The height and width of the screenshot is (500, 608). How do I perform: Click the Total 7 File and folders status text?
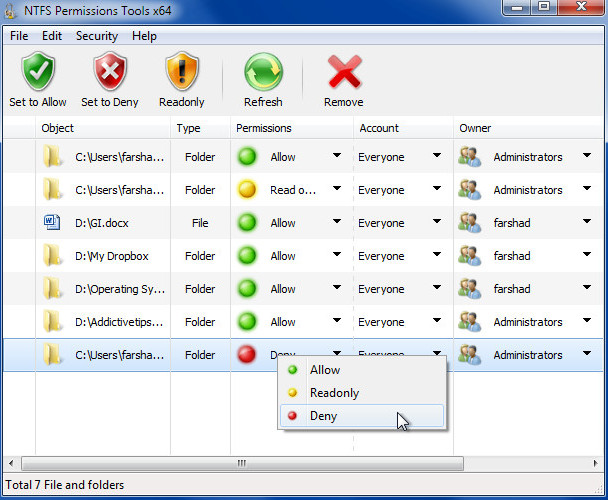pos(65,485)
